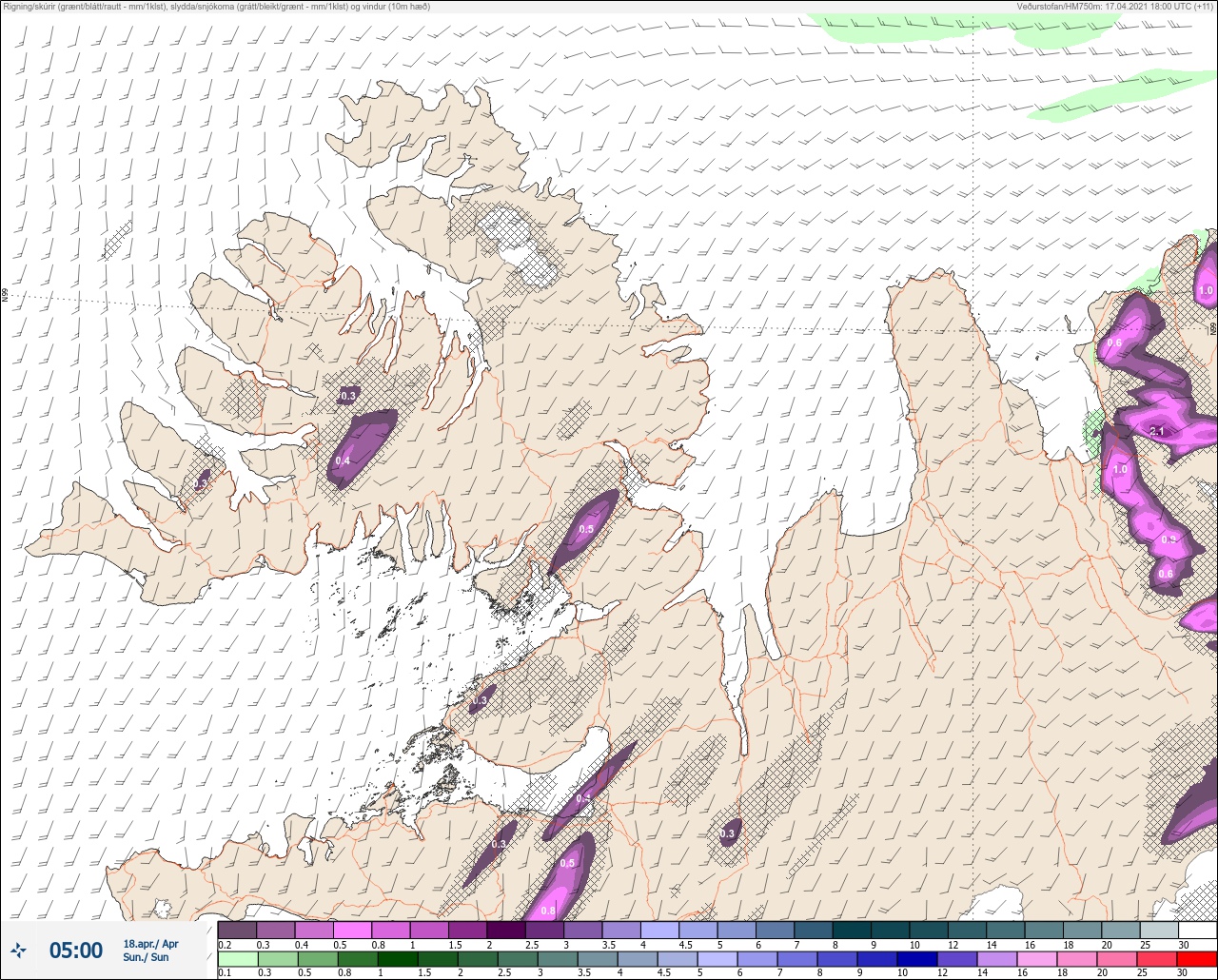The width and height of the screenshot is (1218, 980).
Task: Select the 0.1 pale green swatch in the lower legend row
Action: pos(237,959)
